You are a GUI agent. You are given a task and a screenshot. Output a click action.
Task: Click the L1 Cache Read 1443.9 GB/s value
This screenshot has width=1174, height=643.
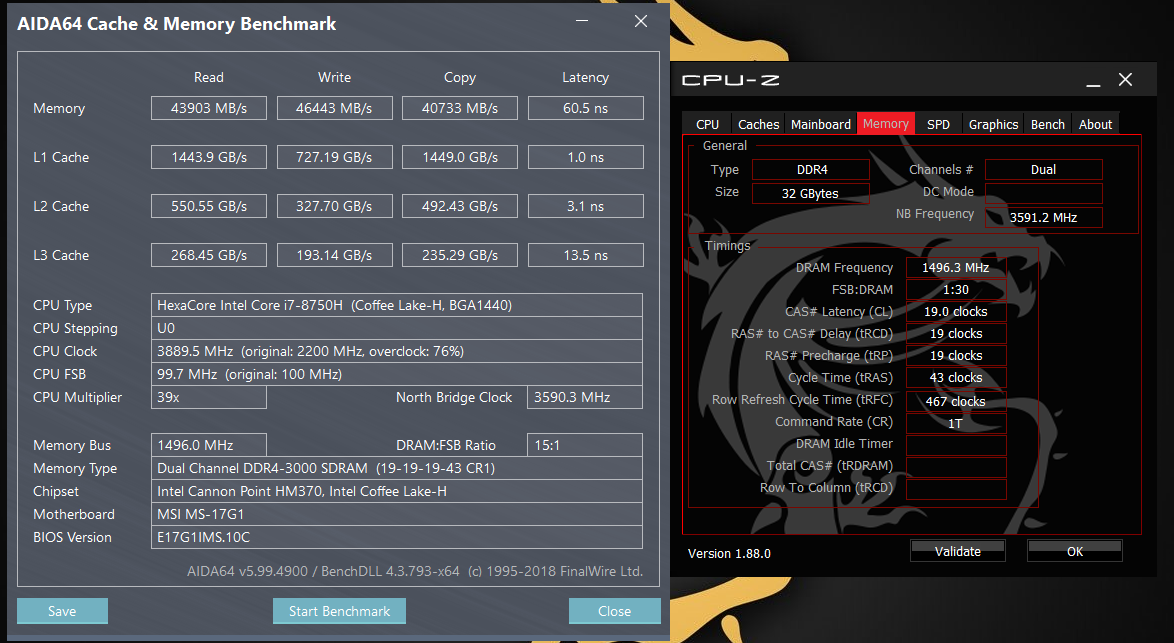click(209, 157)
